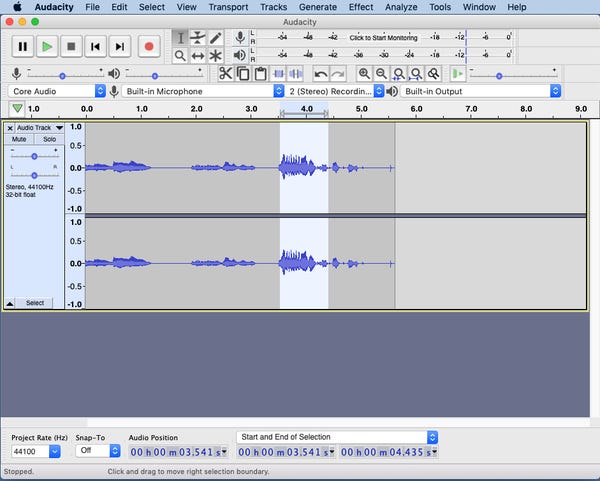
Task: Click the playback meter speaker icon
Action: point(240,55)
